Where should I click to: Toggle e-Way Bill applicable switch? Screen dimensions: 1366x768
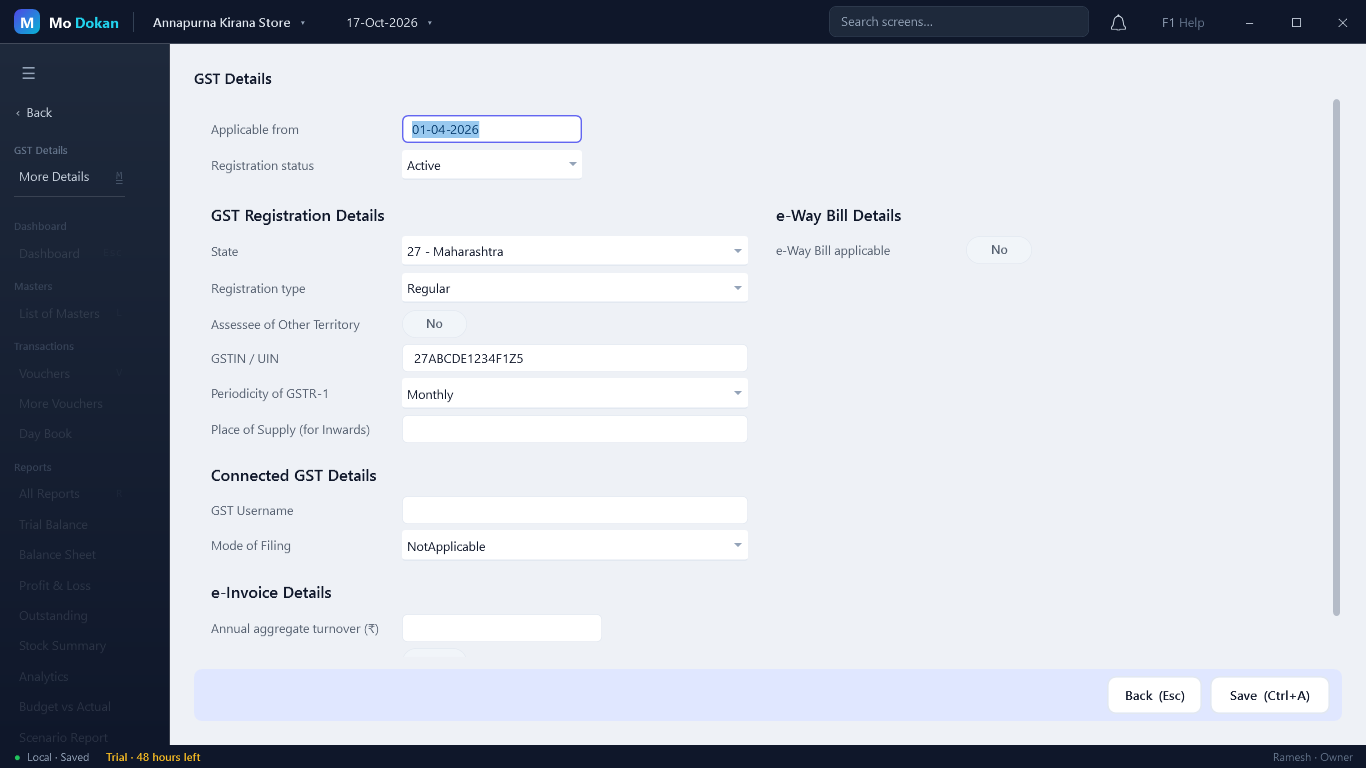click(x=998, y=250)
